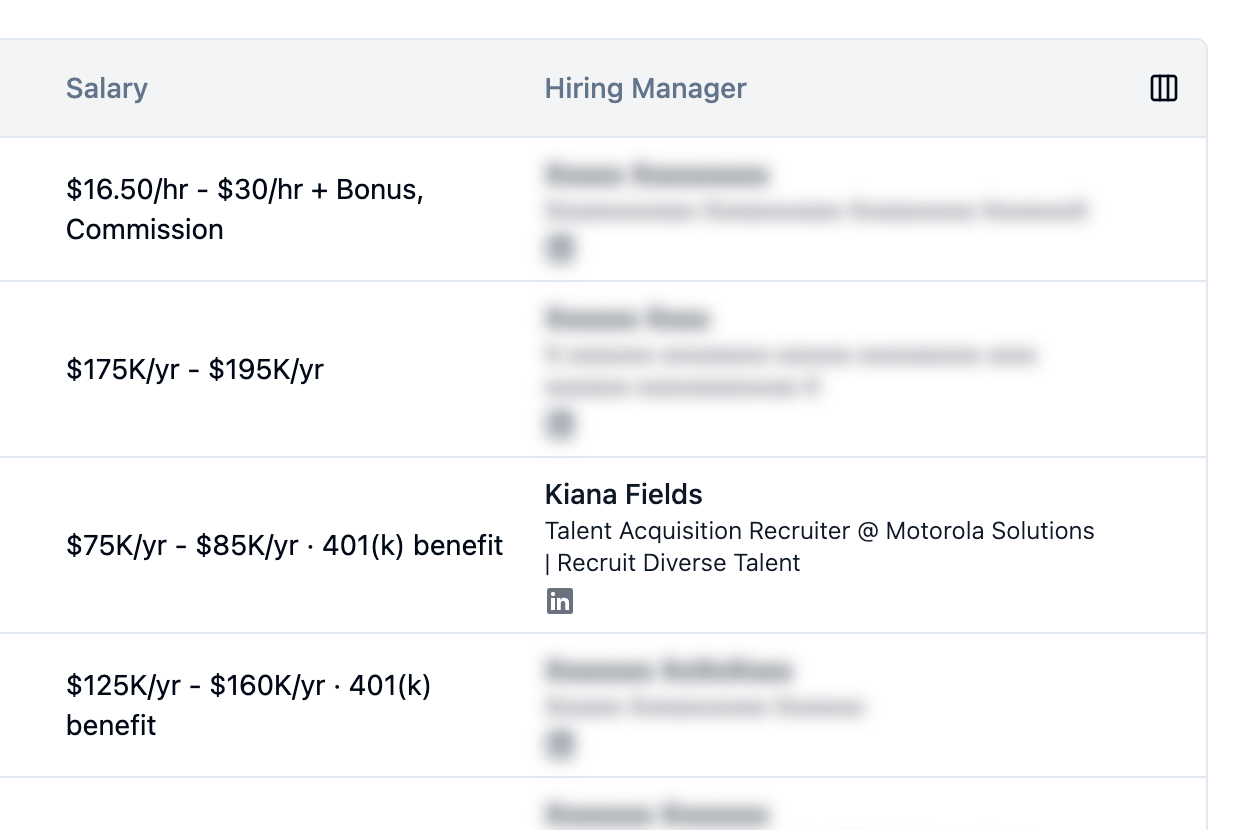Select the $175K/yr - $195K/yr salary cell
Viewport: 1236px width, 830px height.
point(195,370)
